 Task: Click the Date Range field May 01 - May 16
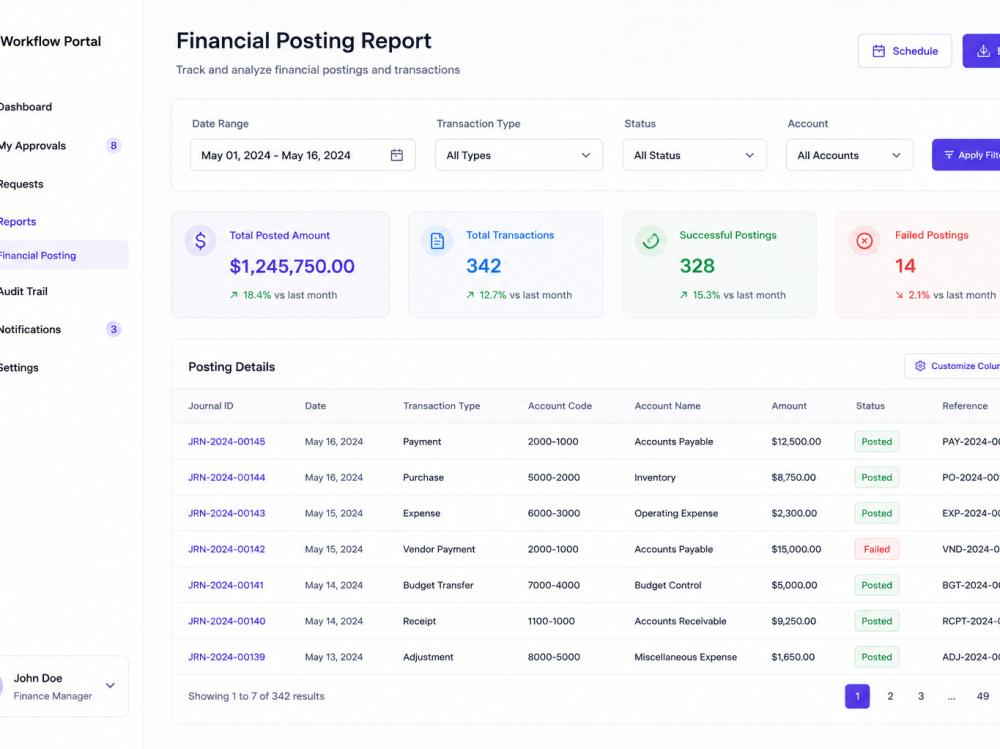click(x=303, y=155)
